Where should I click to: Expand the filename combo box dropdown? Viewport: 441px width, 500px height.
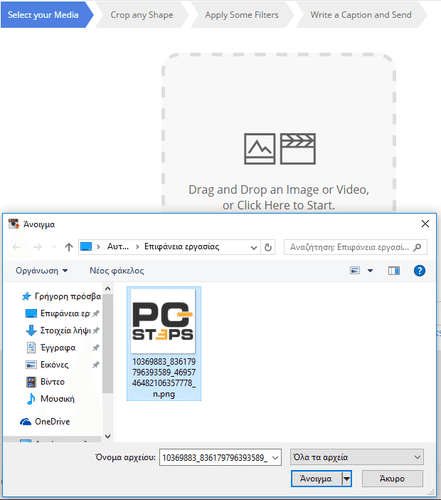pyautogui.click(x=275, y=458)
